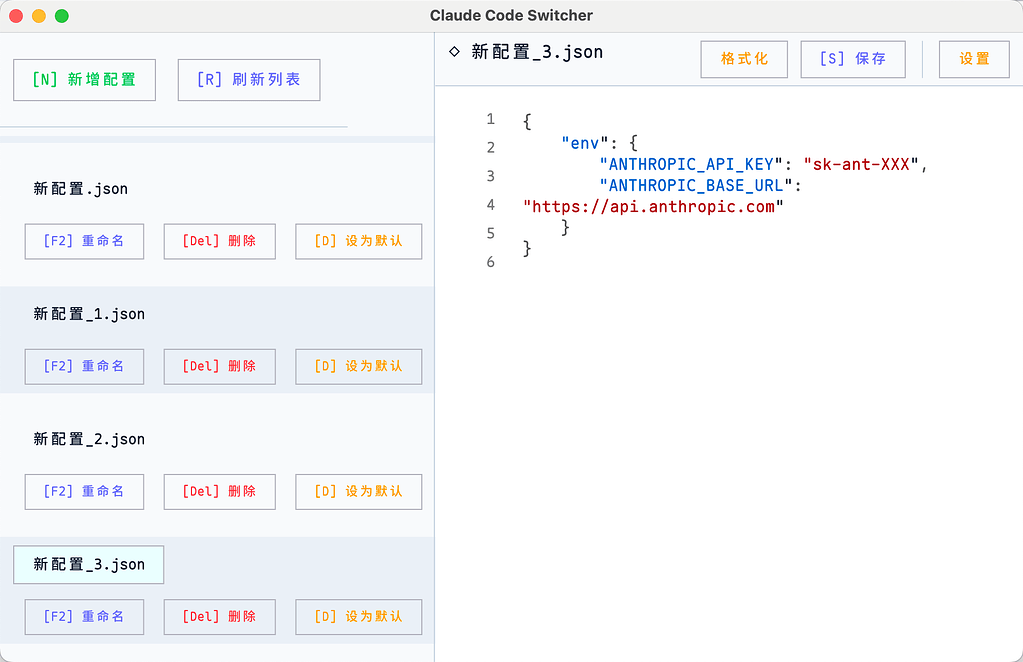This screenshot has height=662, width=1023.
Task: Click the https://api.anthropic.com URL string
Action: point(653,207)
